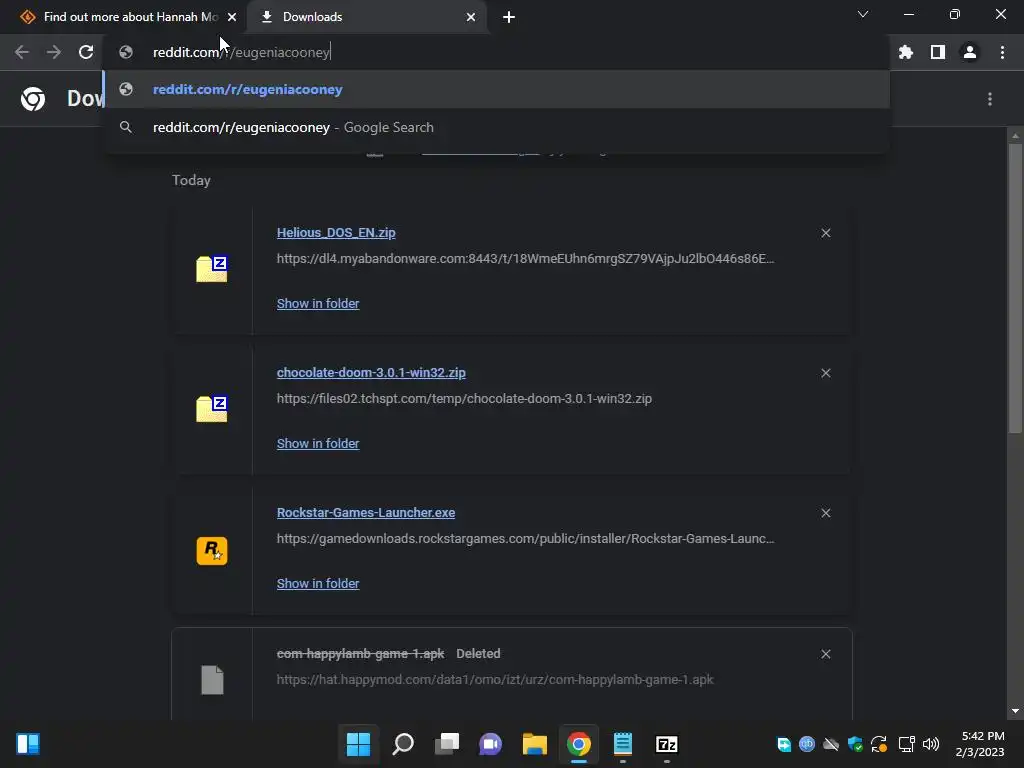
Task: Click the files02.tchspt.com source URL
Action: pos(464,398)
